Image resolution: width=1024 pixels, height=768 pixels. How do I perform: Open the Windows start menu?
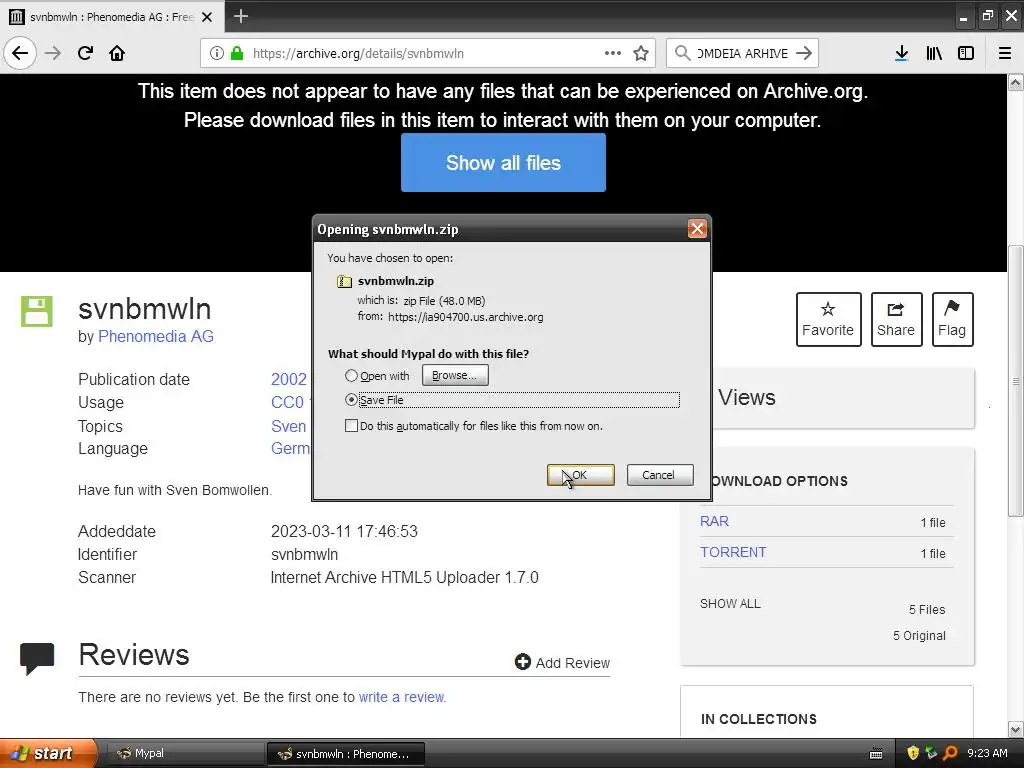coord(48,753)
